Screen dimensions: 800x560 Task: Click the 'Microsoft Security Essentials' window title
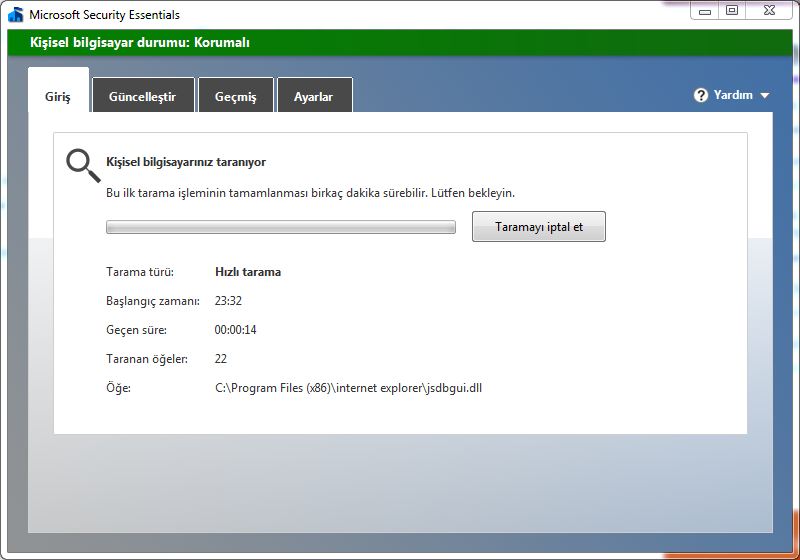tap(105, 15)
